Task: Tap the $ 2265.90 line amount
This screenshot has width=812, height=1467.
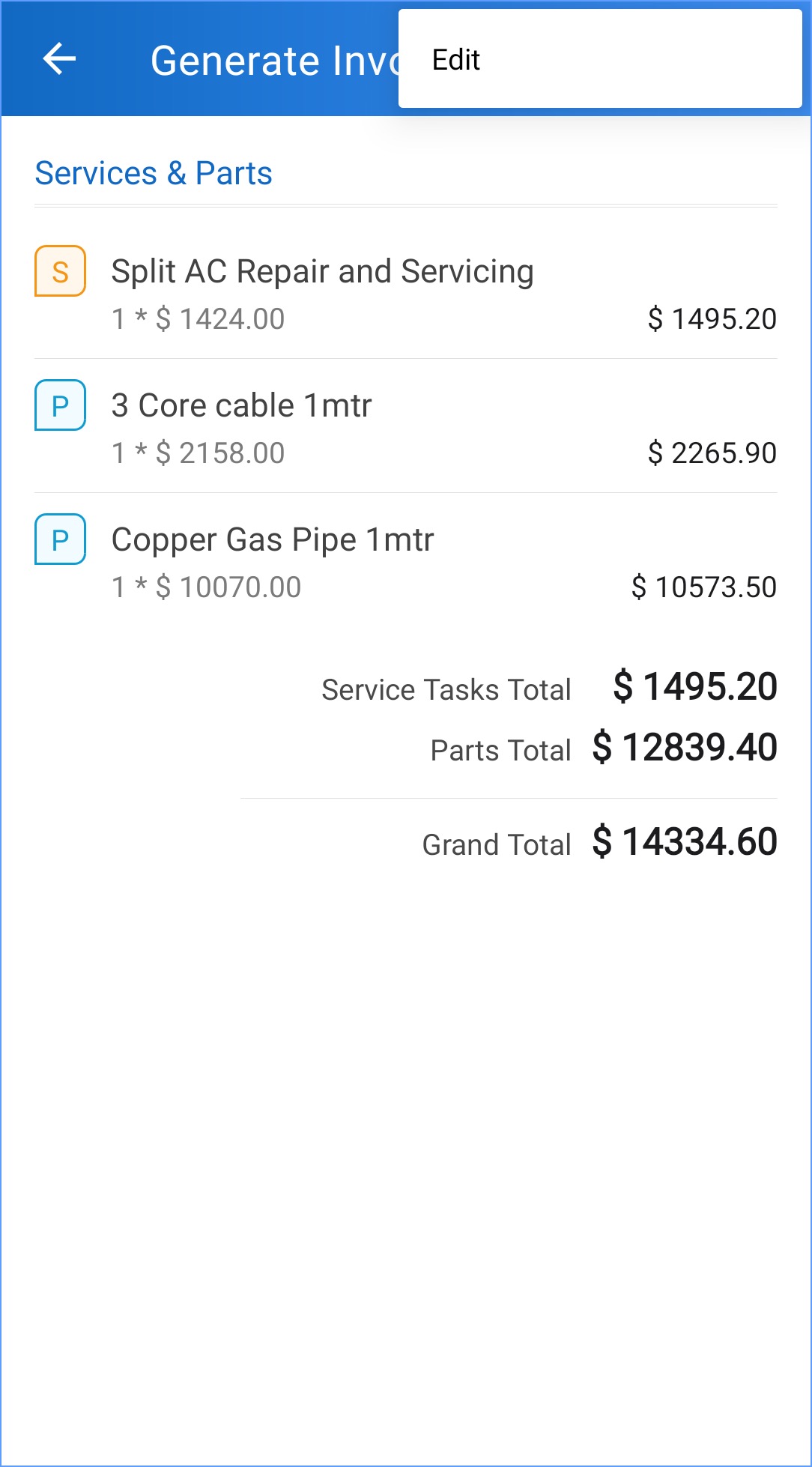Action: [712, 453]
